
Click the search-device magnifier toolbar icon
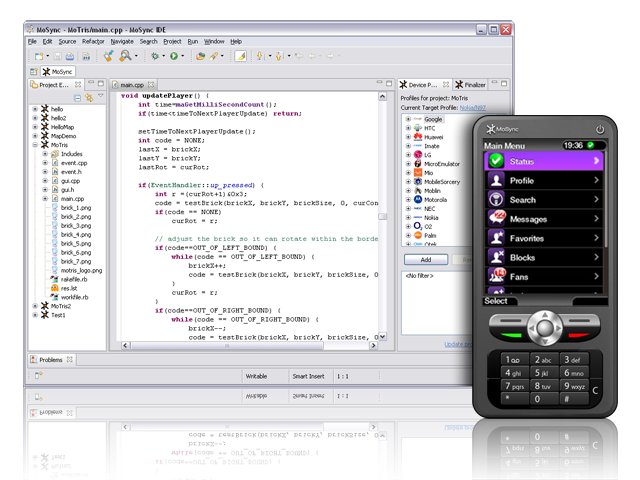pos(125,56)
